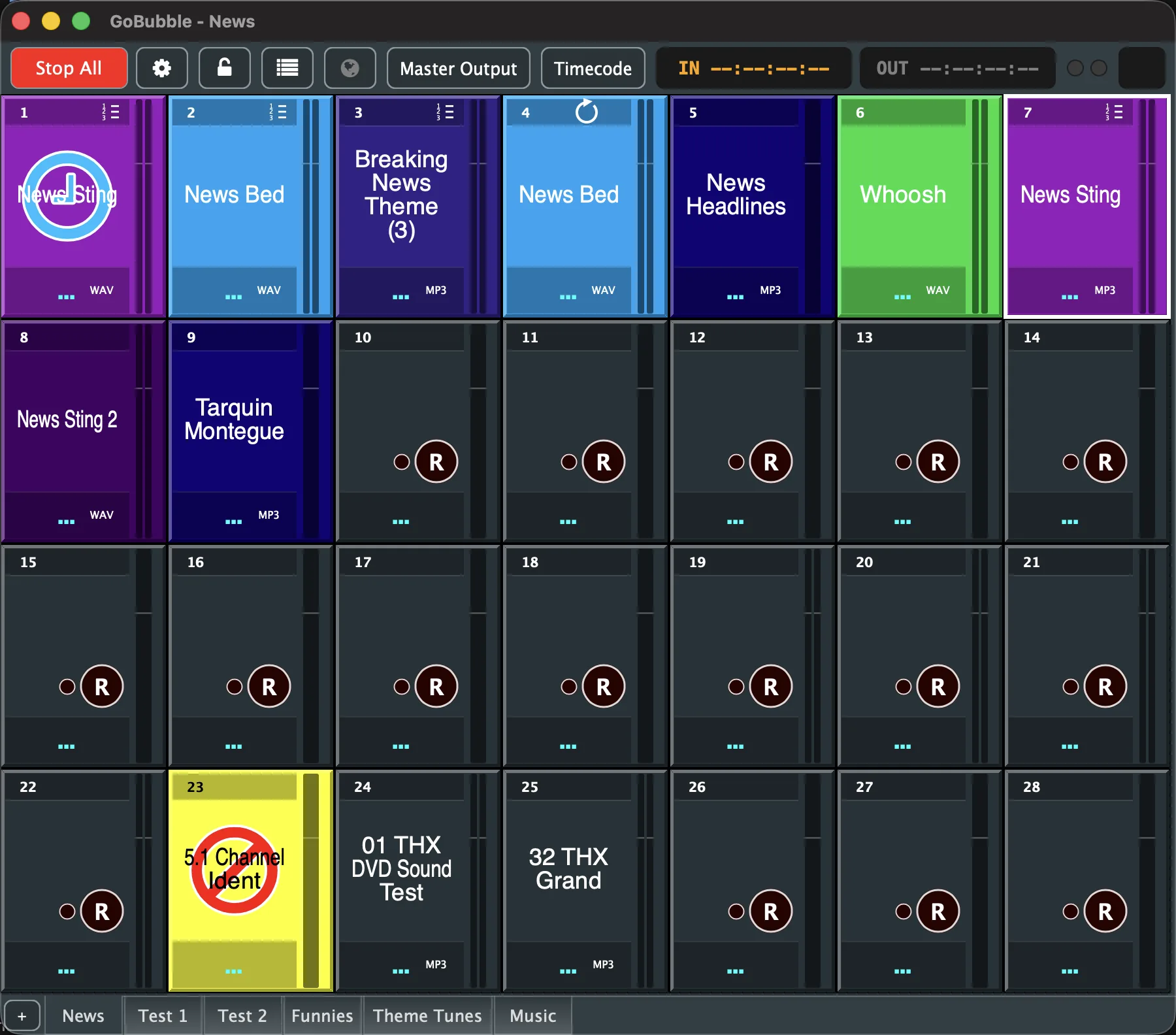
Task: Toggle the small arm circle on pad 22
Action: pyautogui.click(x=67, y=912)
